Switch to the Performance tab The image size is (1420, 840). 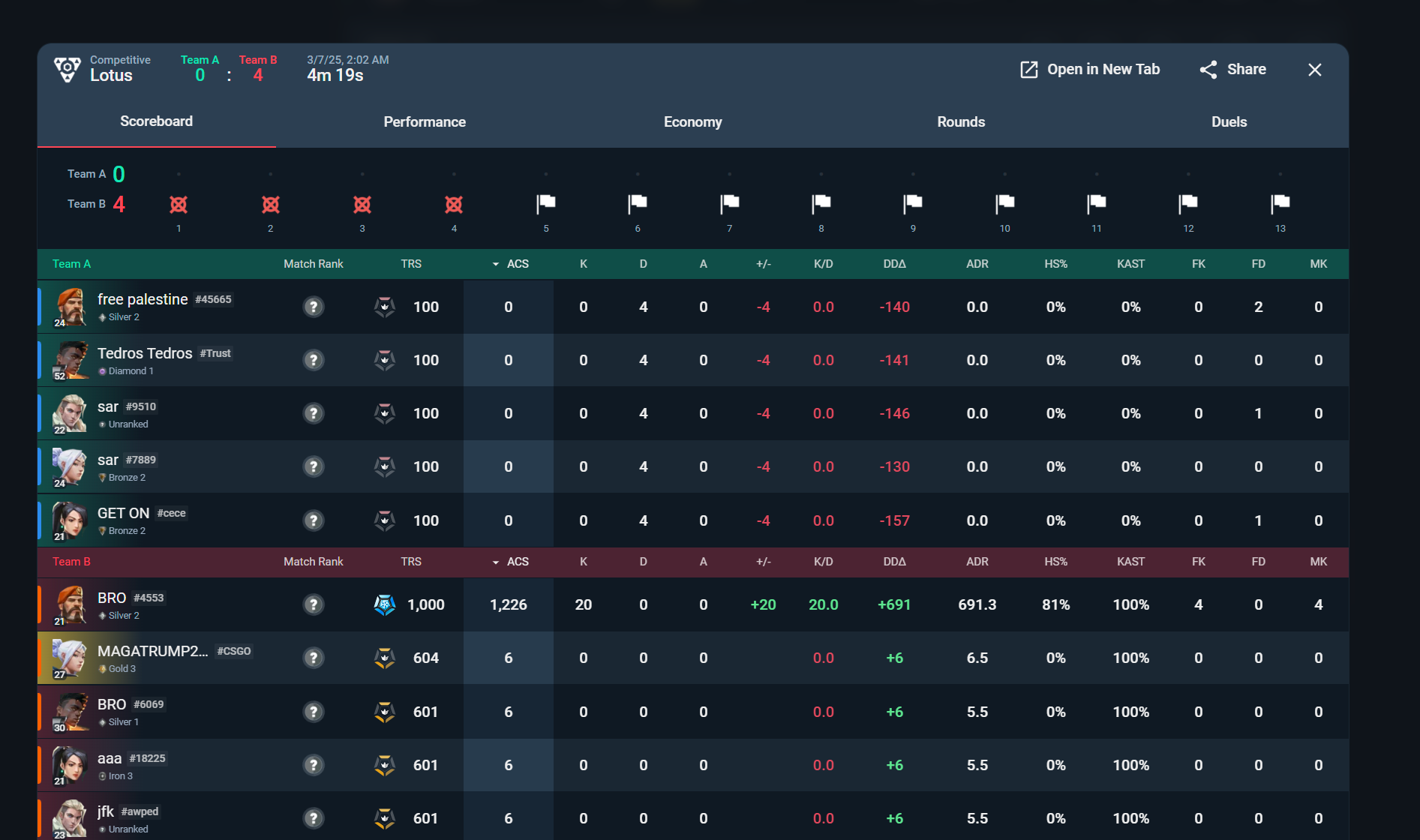point(425,121)
